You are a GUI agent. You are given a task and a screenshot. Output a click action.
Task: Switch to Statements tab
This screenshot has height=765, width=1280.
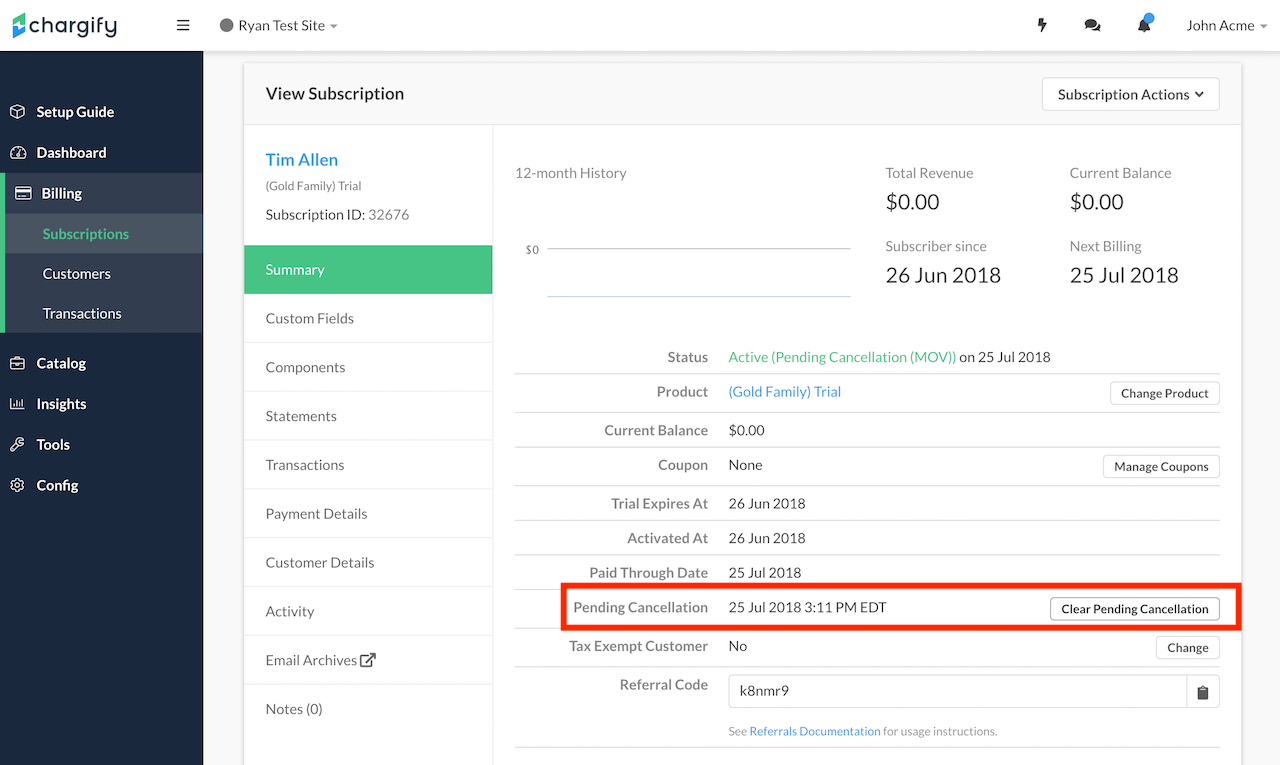click(368, 416)
